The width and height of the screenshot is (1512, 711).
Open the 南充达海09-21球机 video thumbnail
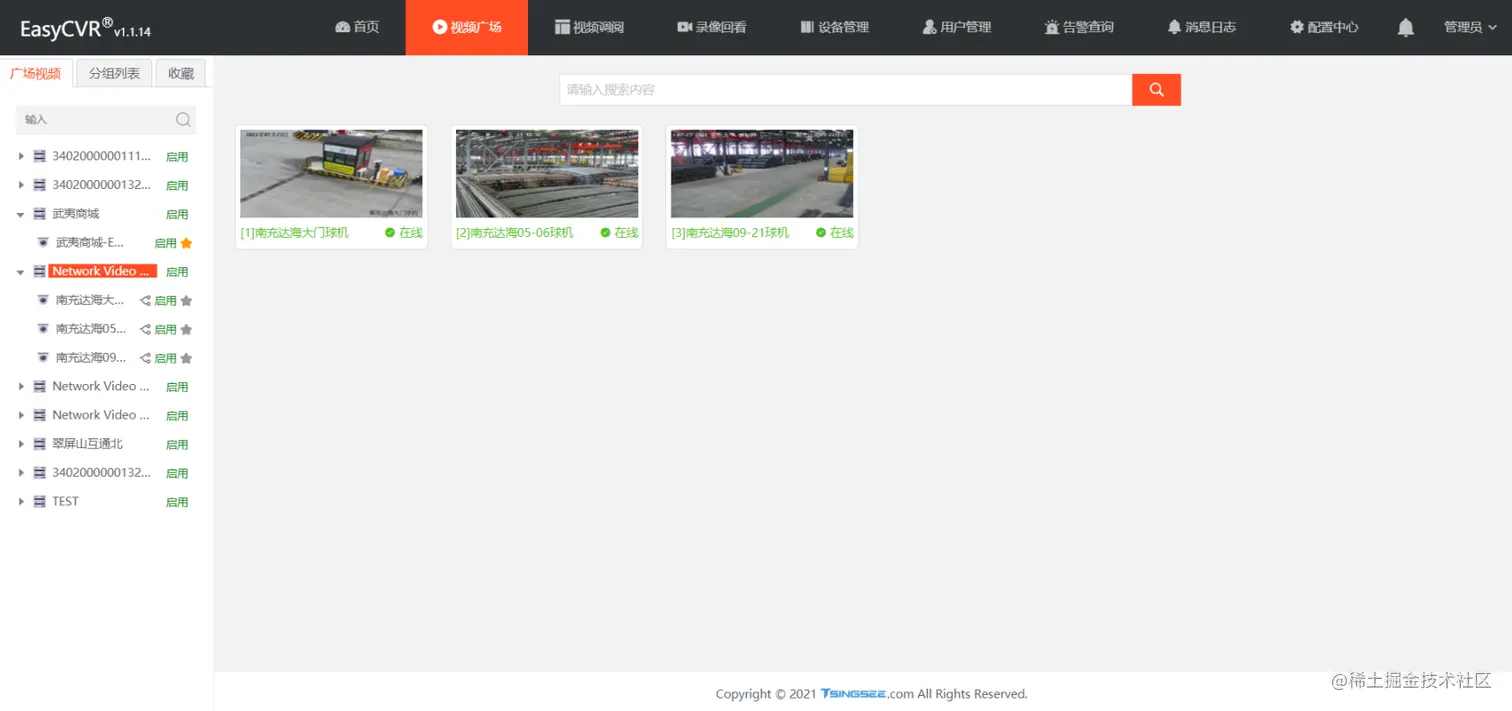click(x=762, y=174)
